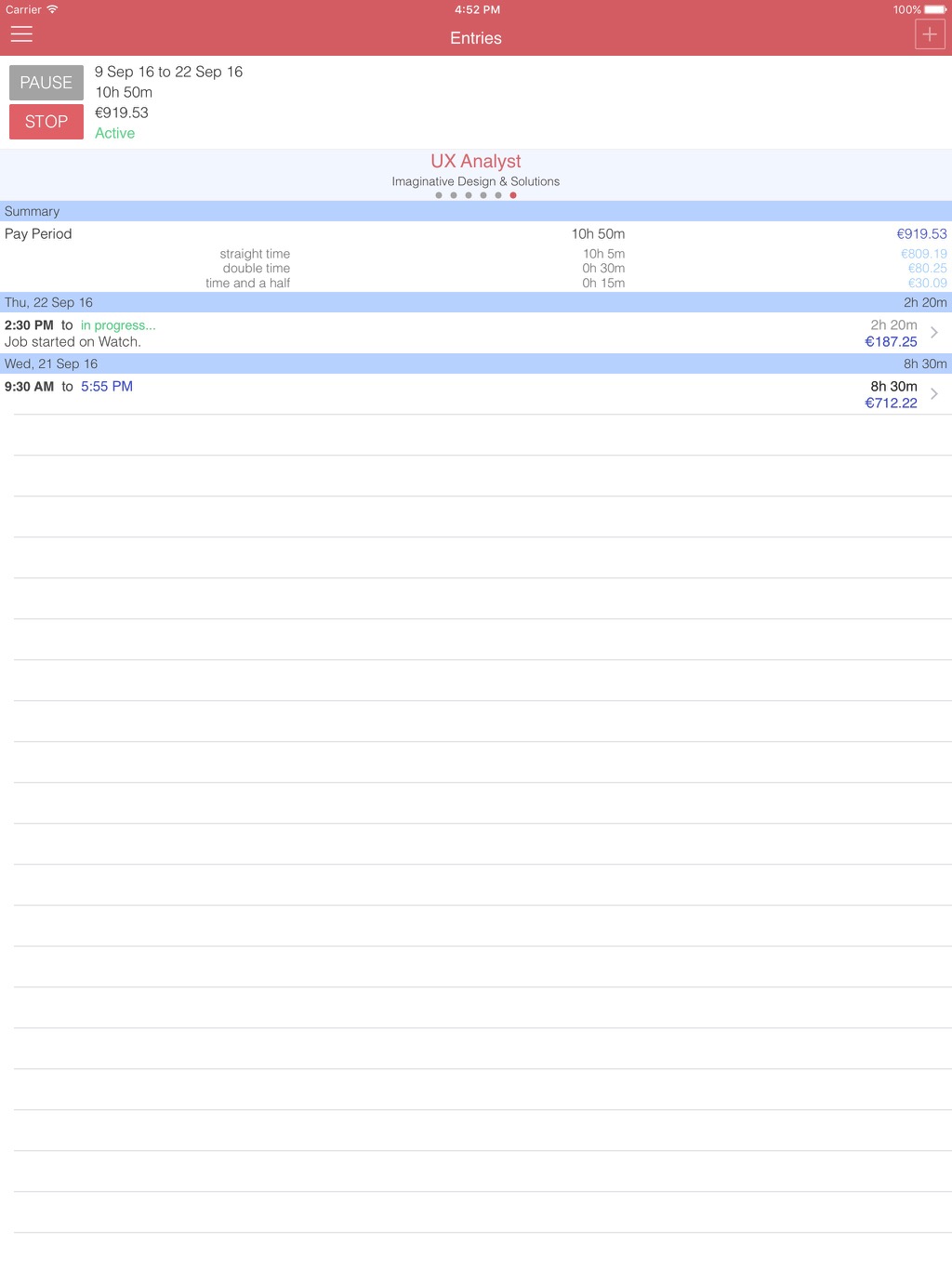
Task: Select the first job page dot
Action: click(x=439, y=195)
